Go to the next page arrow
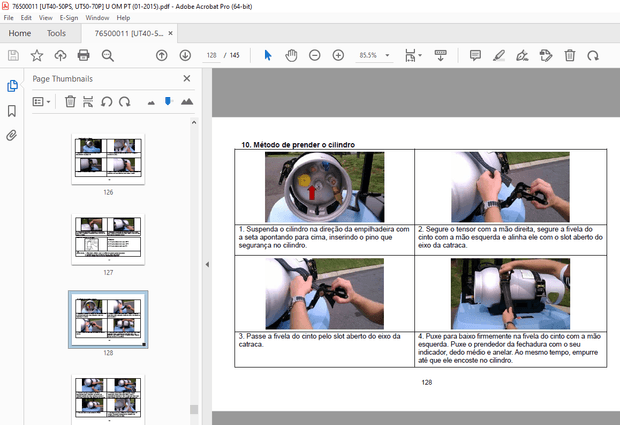This screenshot has width=620, height=425. coord(185,55)
